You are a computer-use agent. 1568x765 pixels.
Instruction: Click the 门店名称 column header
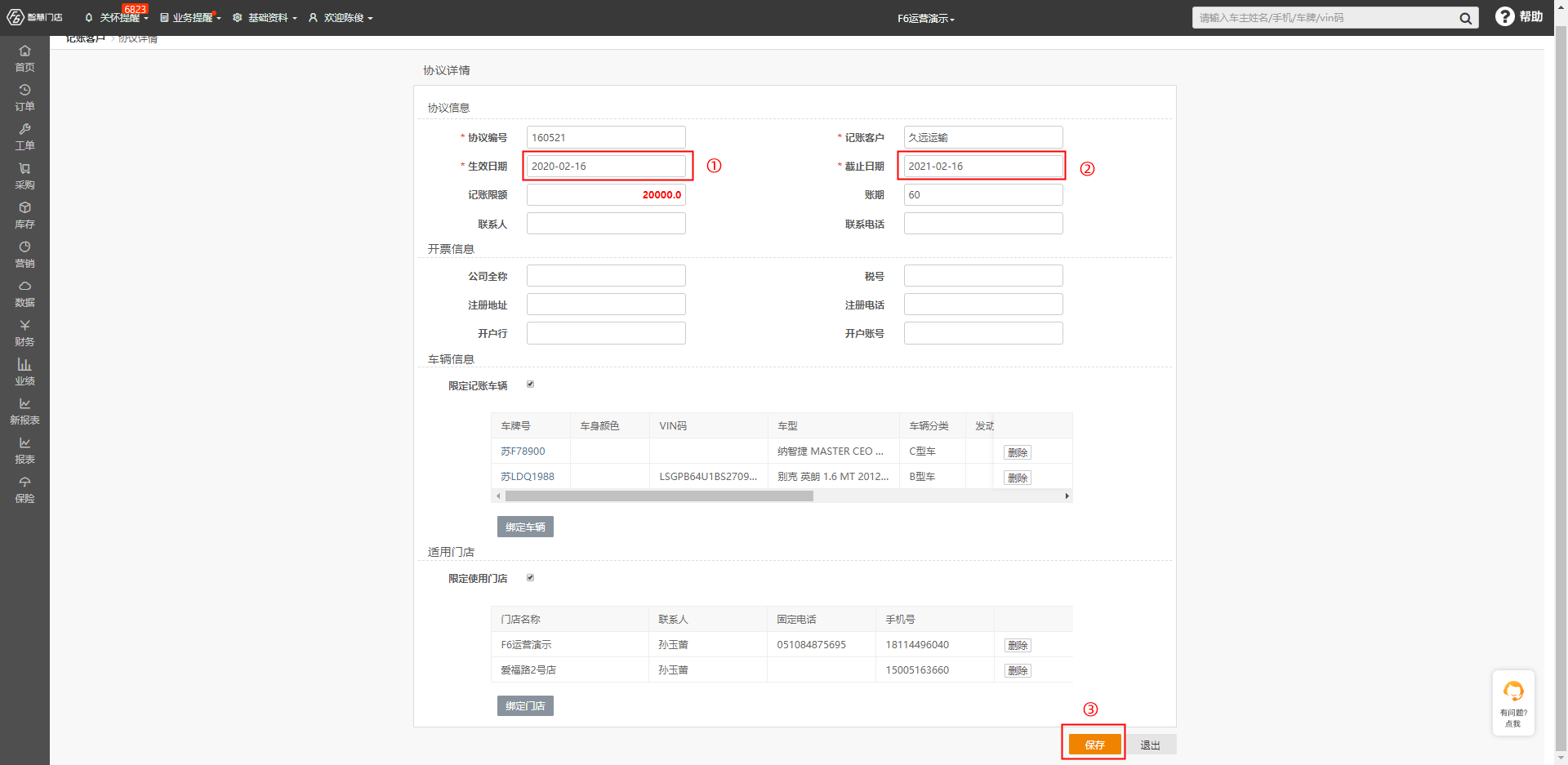pyautogui.click(x=569, y=619)
